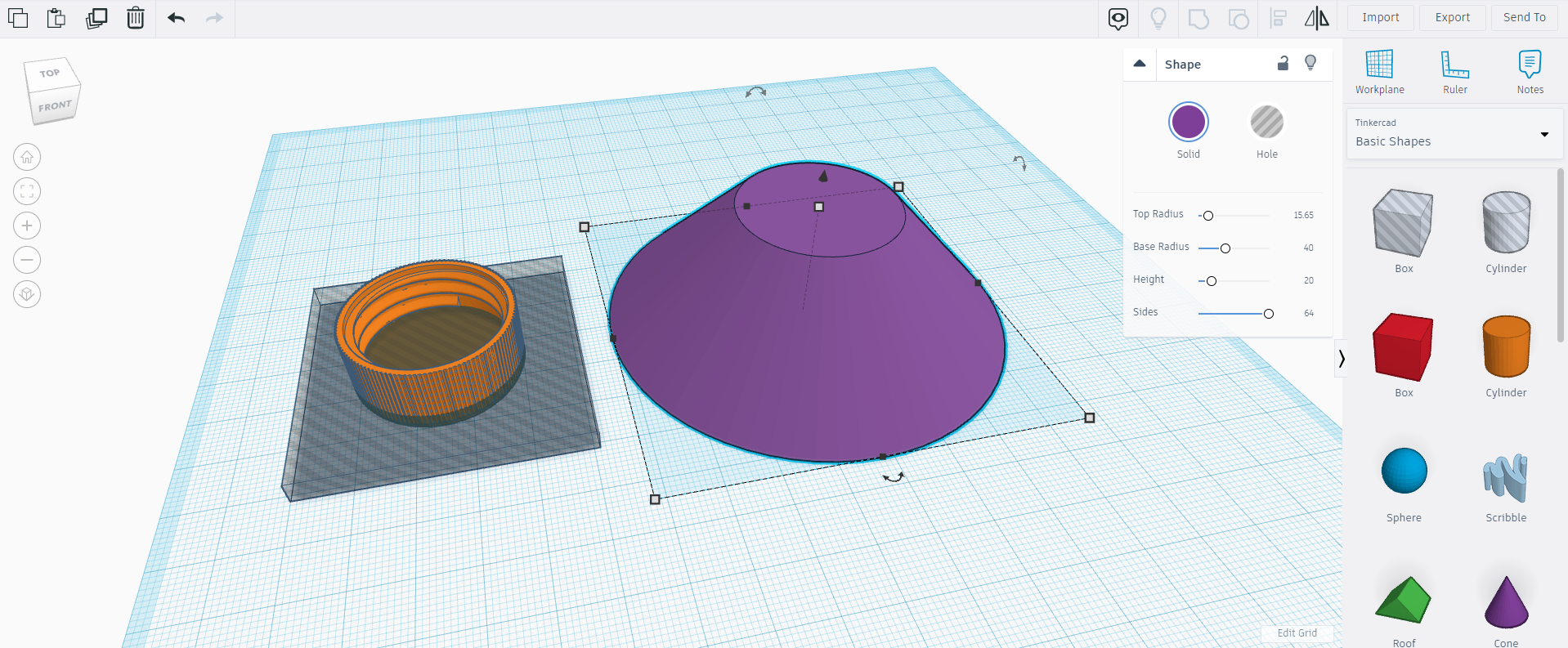Open the Align tool
The image size is (1568, 648).
pos(1279,18)
